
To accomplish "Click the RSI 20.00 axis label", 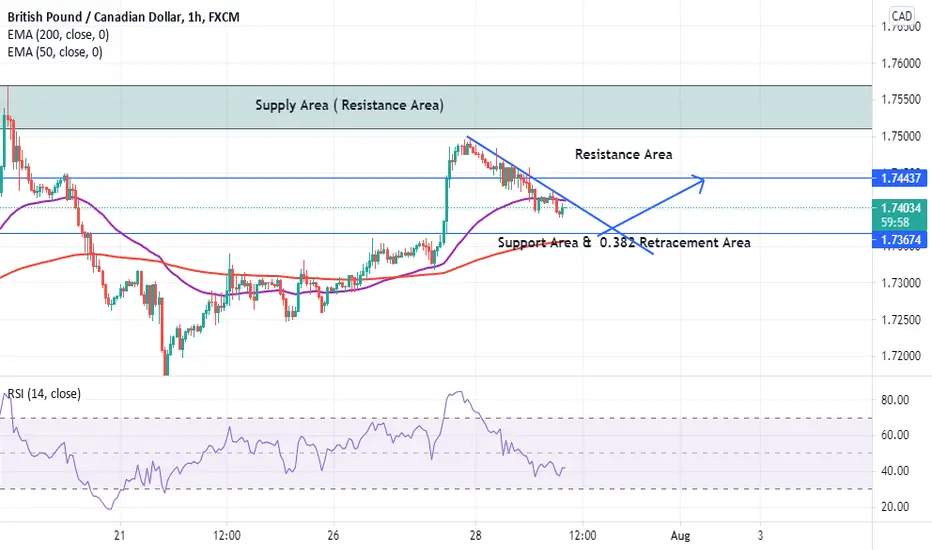I will pyautogui.click(x=895, y=507).
